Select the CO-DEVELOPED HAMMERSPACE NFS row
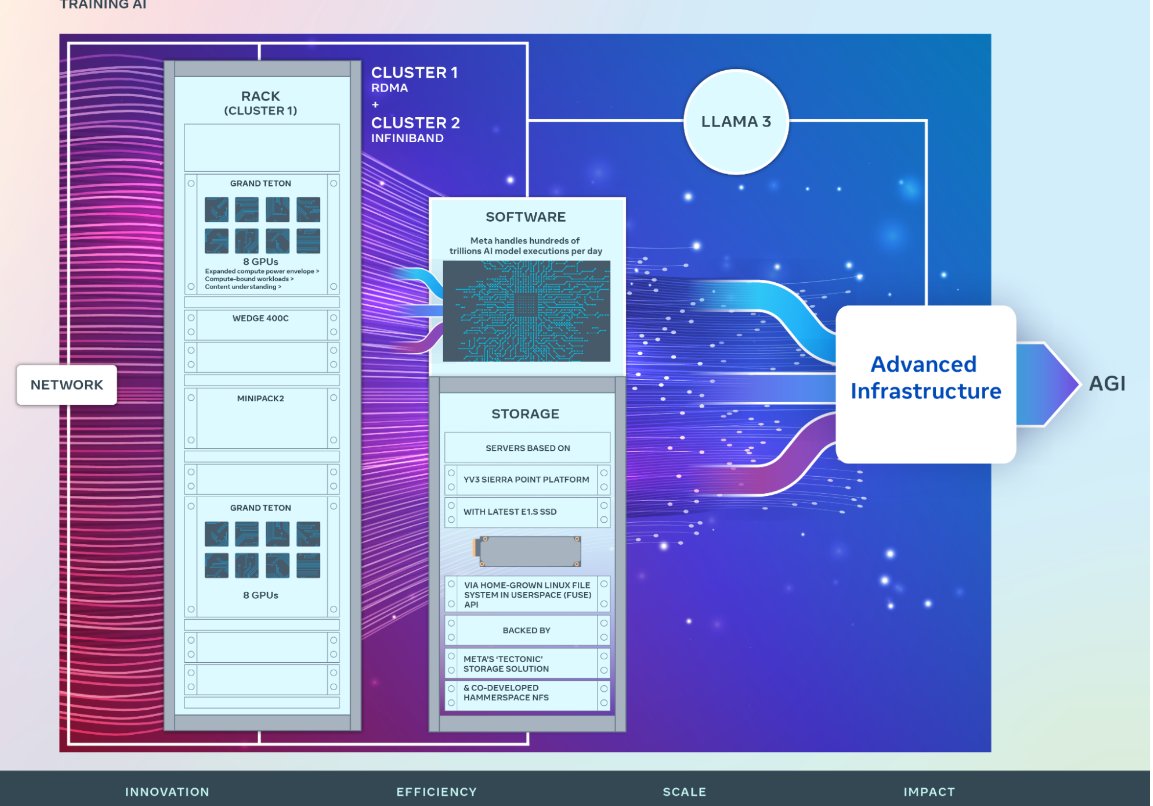 click(x=527, y=695)
